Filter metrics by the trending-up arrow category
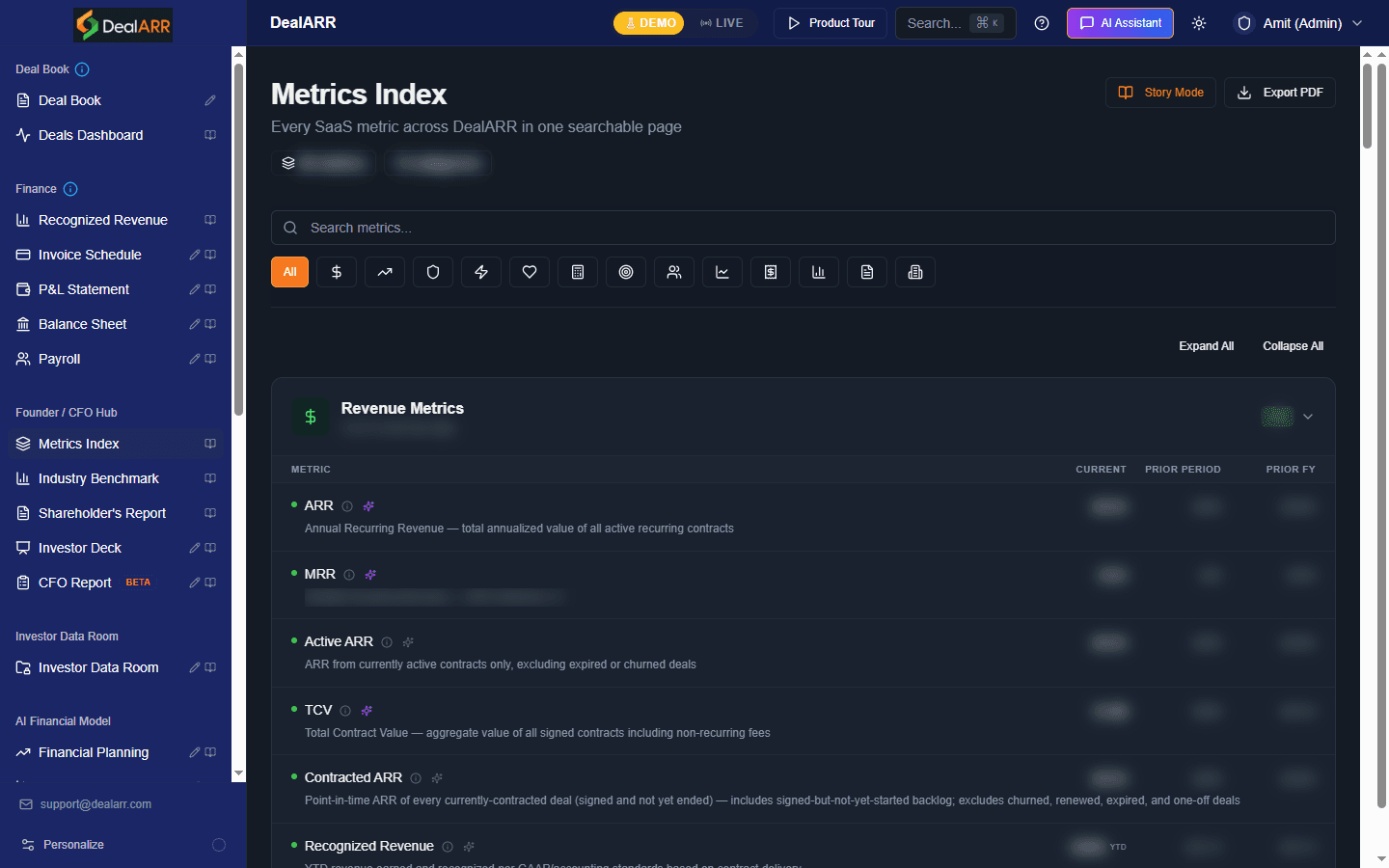This screenshot has height=868, width=1389. [x=385, y=272]
